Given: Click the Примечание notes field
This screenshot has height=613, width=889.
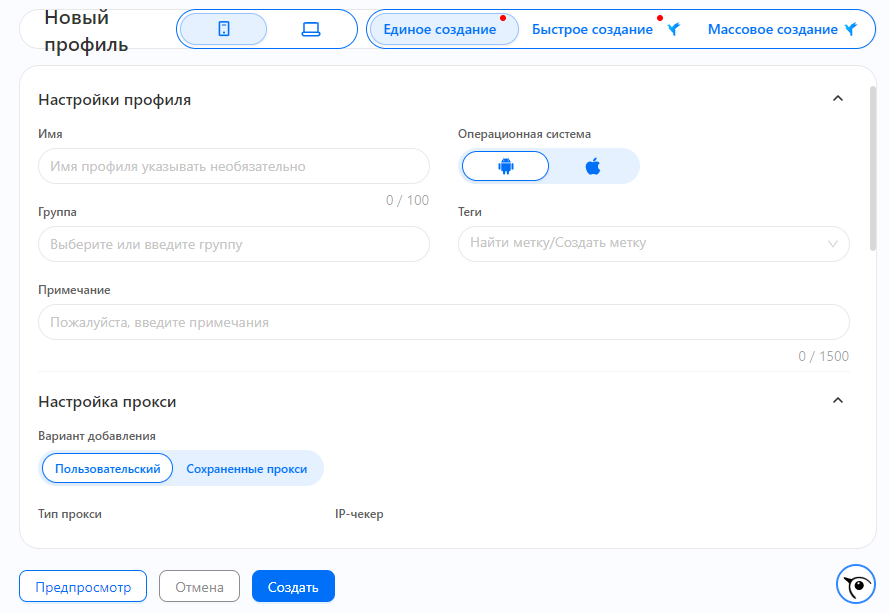Looking at the screenshot, I should [443, 322].
